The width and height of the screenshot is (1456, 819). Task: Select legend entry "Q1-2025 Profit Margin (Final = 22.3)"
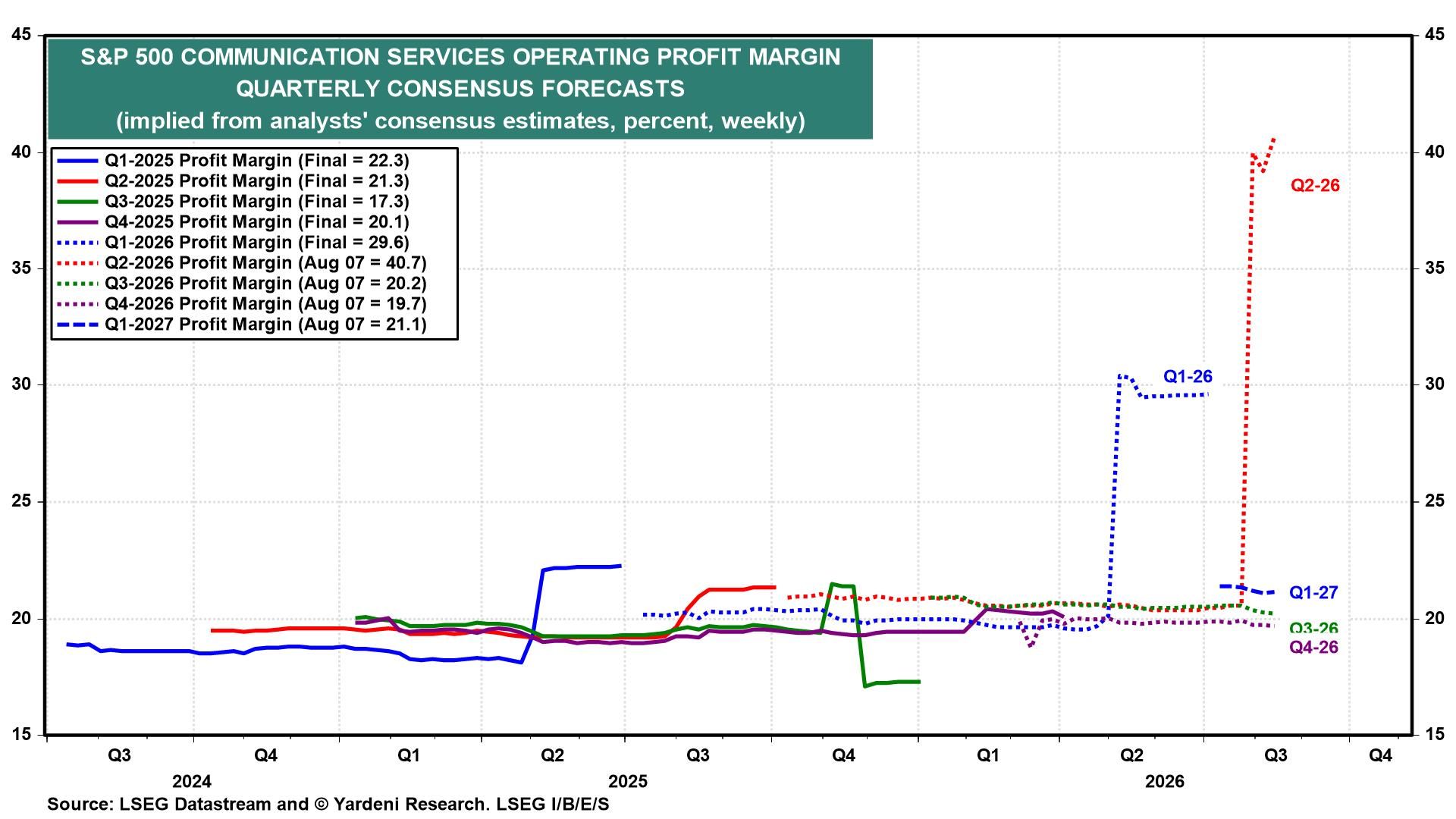coord(256,161)
